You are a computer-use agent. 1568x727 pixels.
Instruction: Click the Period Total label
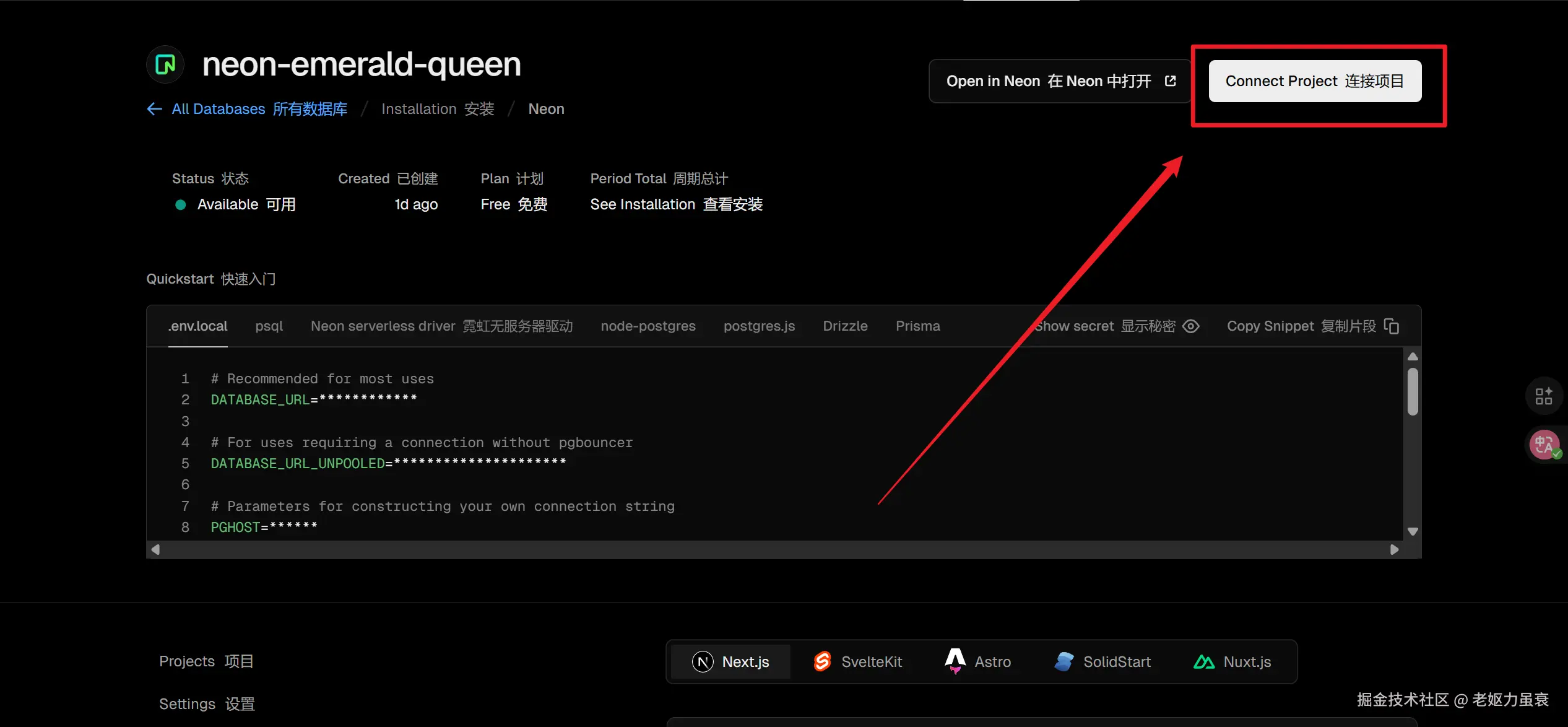point(659,178)
